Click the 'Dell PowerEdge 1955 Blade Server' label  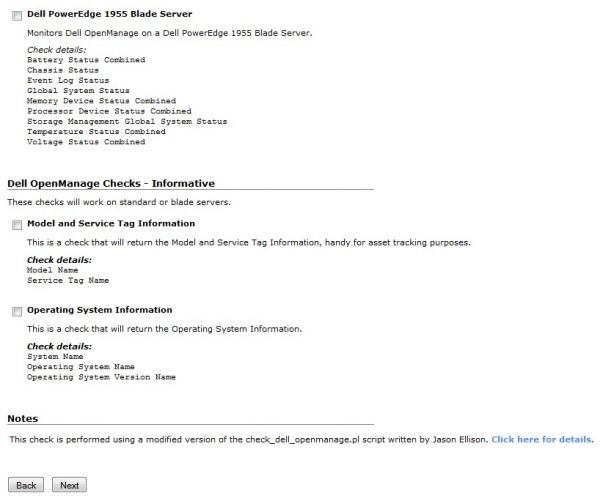pyautogui.click(x=109, y=14)
